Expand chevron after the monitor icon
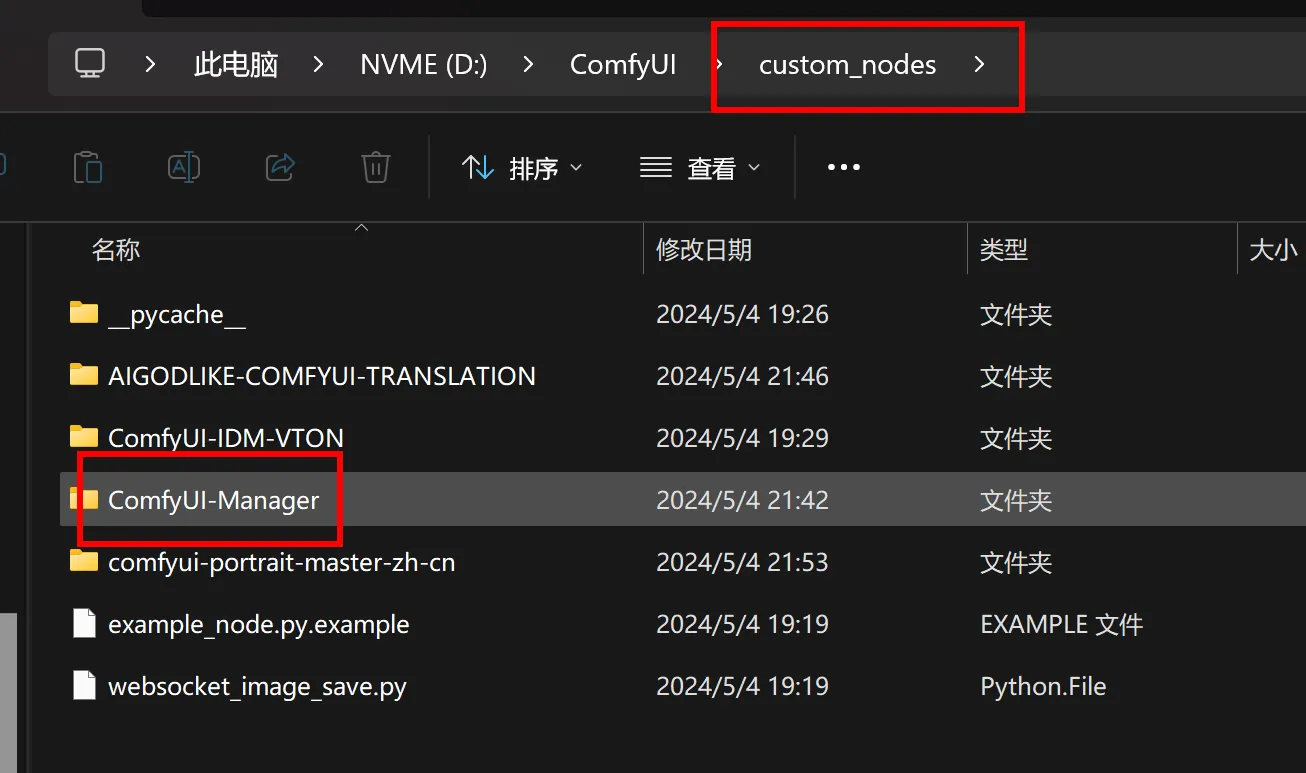1306x773 pixels. pos(150,65)
